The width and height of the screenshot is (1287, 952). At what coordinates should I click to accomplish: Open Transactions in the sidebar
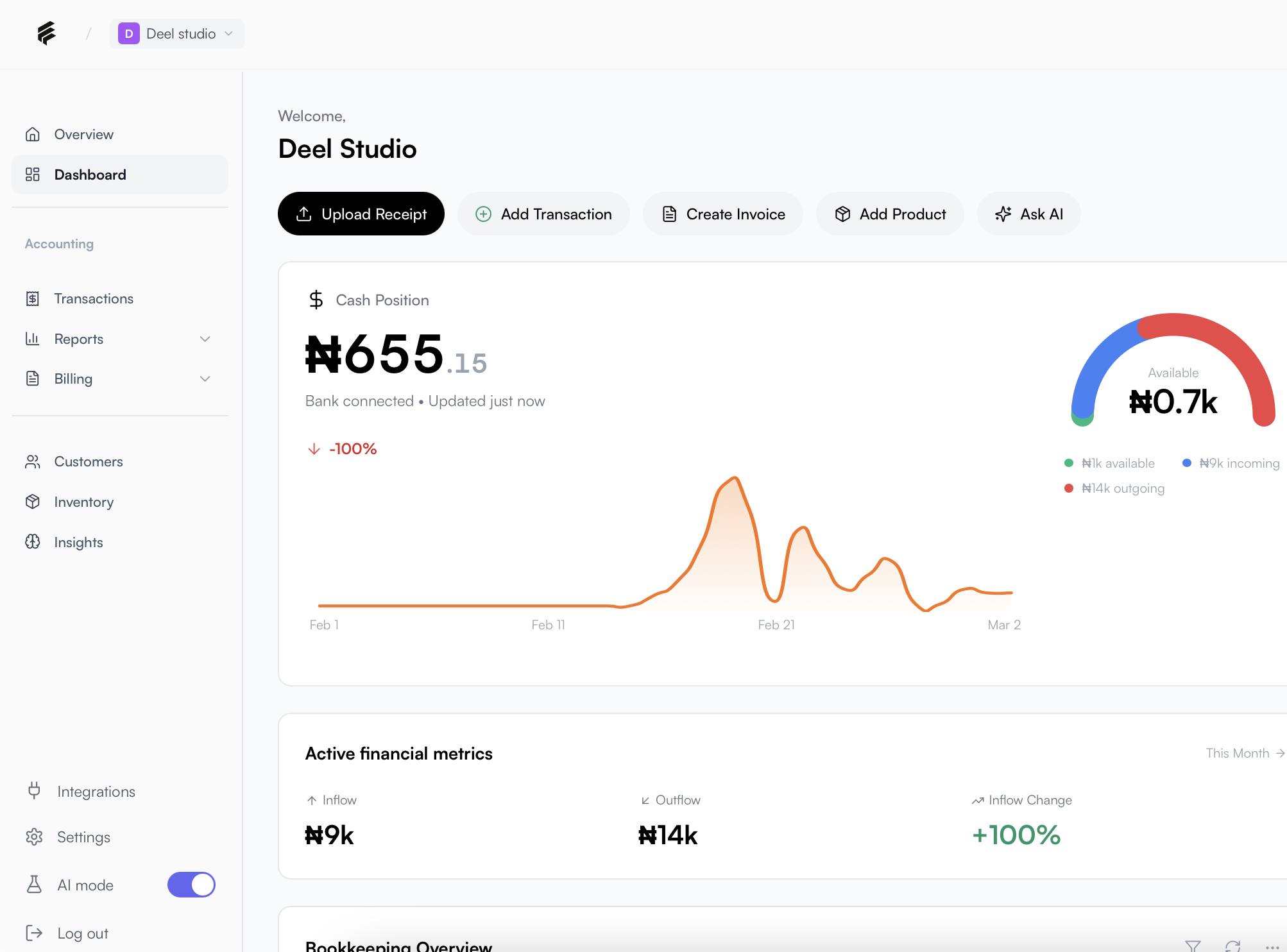pyautogui.click(x=94, y=298)
